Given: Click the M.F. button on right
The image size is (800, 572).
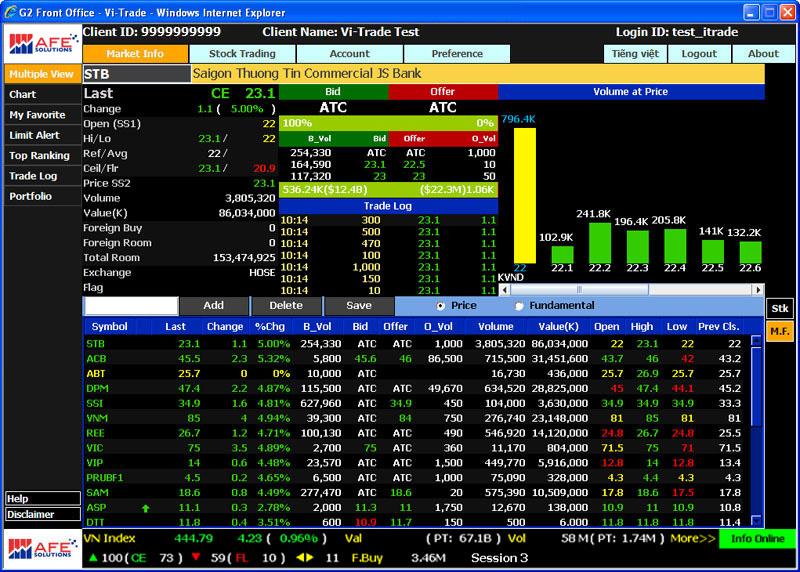Looking at the screenshot, I should [x=780, y=331].
